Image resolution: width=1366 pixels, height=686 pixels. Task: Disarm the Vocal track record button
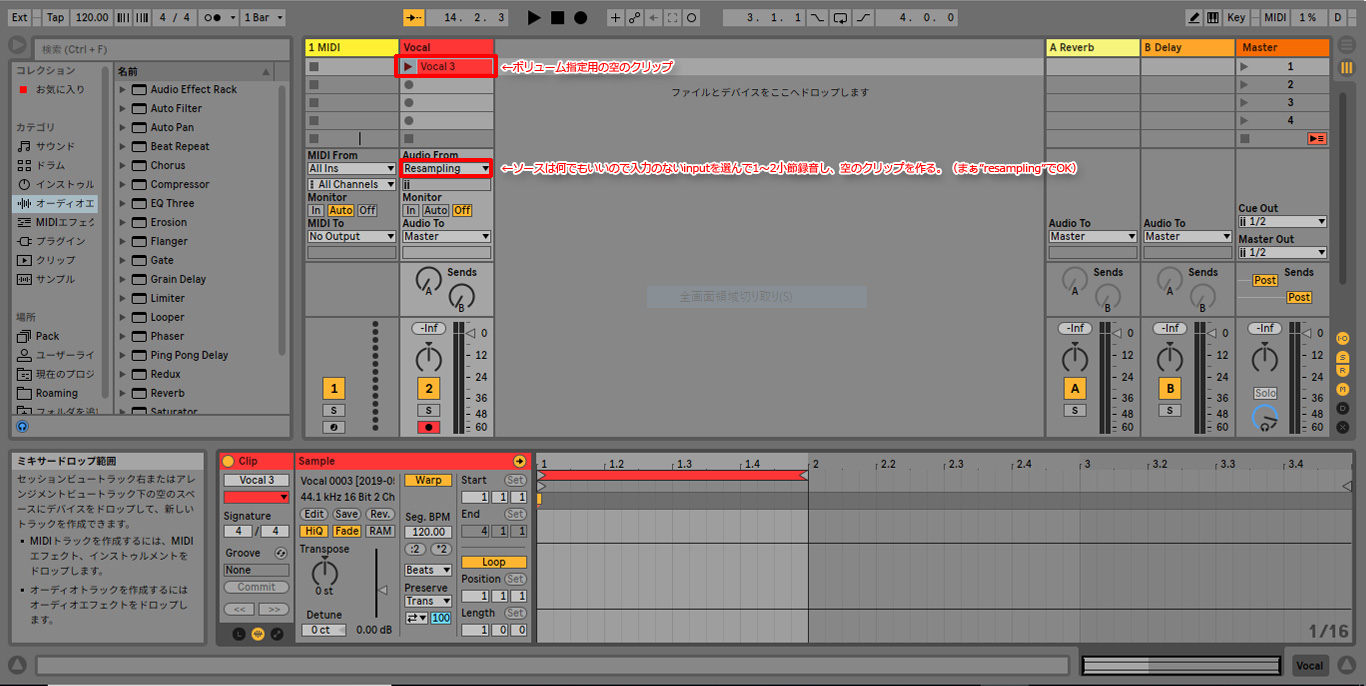pos(428,427)
